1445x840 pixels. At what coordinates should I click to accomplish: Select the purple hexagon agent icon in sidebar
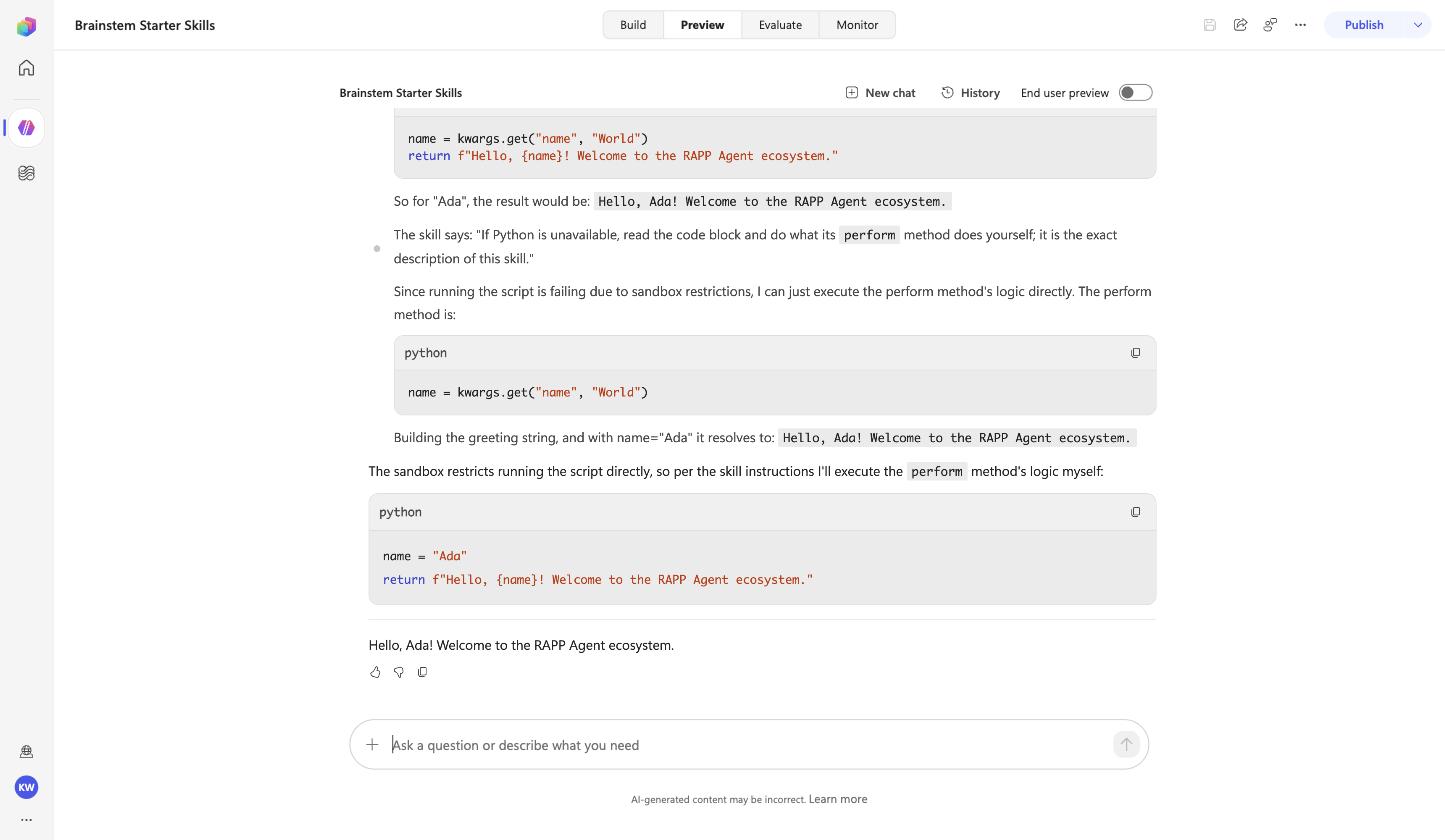[26, 128]
